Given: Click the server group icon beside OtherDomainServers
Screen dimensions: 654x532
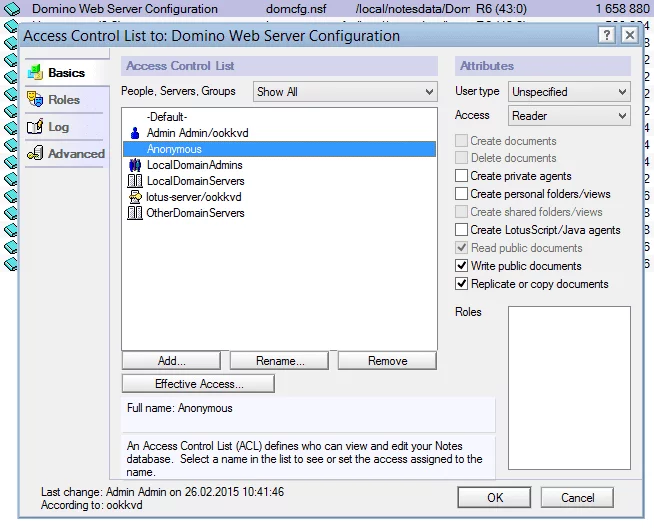Looking at the screenshot, I should coord(135,213).
